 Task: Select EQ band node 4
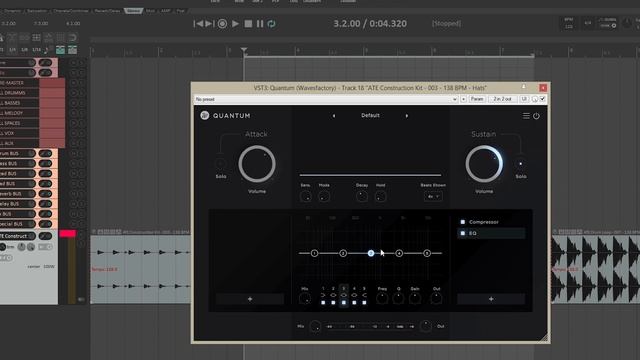tap(399, 253)
